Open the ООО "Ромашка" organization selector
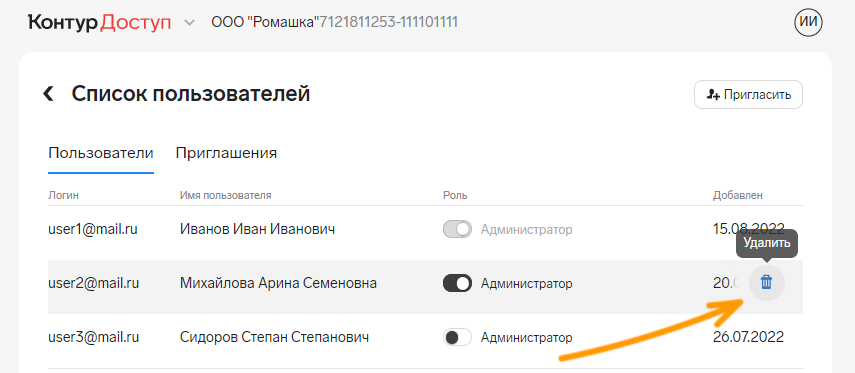Image resolution: width=855 pixels, height=373 pixels. point(334,22)
